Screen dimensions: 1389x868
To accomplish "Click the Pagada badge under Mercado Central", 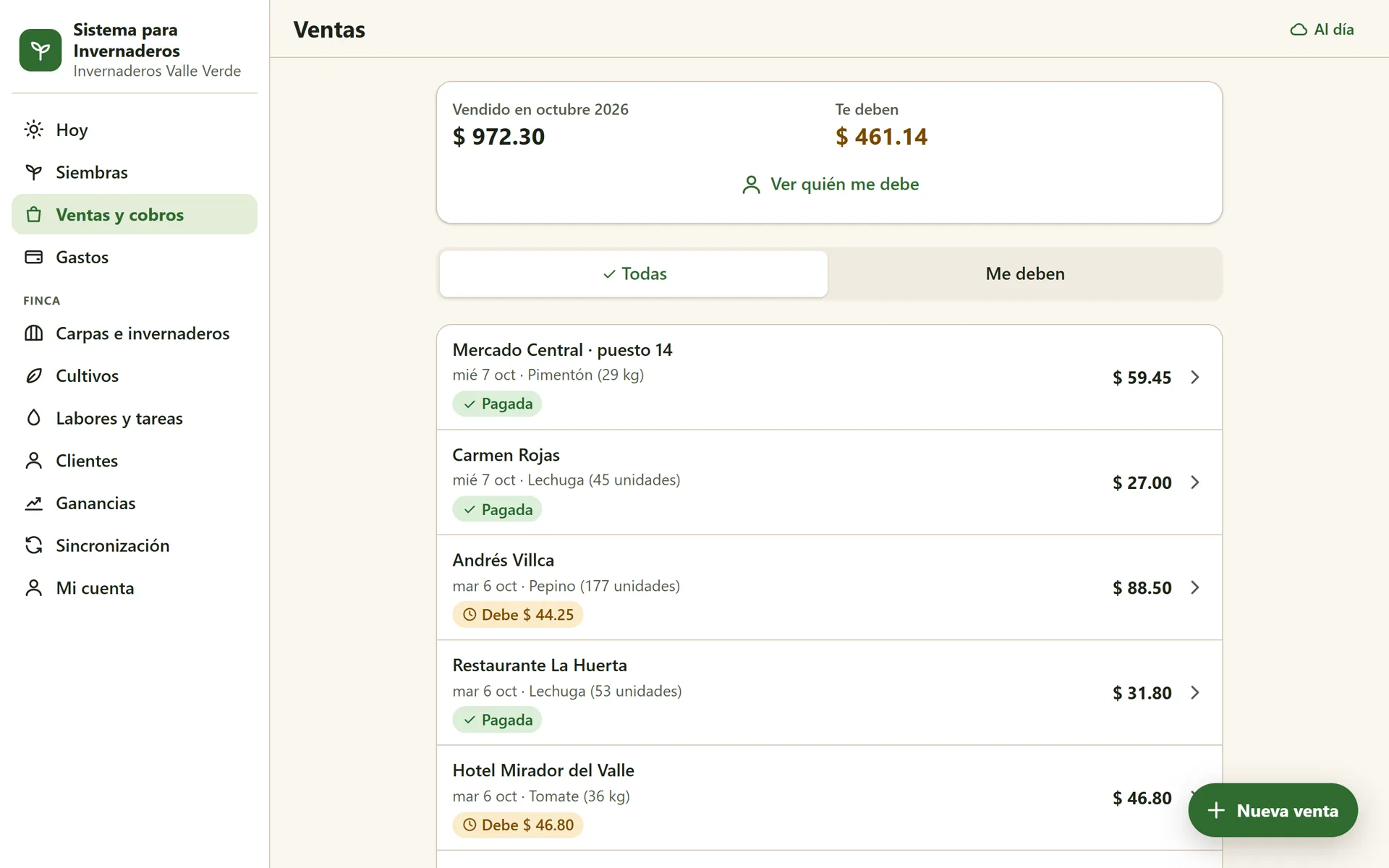I will (497, 404).
